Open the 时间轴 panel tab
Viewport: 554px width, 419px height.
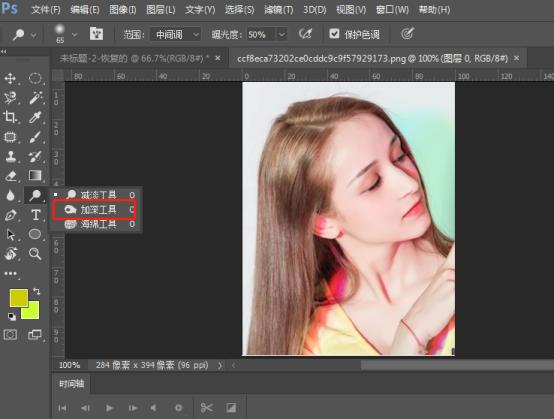tap(72, 384)
